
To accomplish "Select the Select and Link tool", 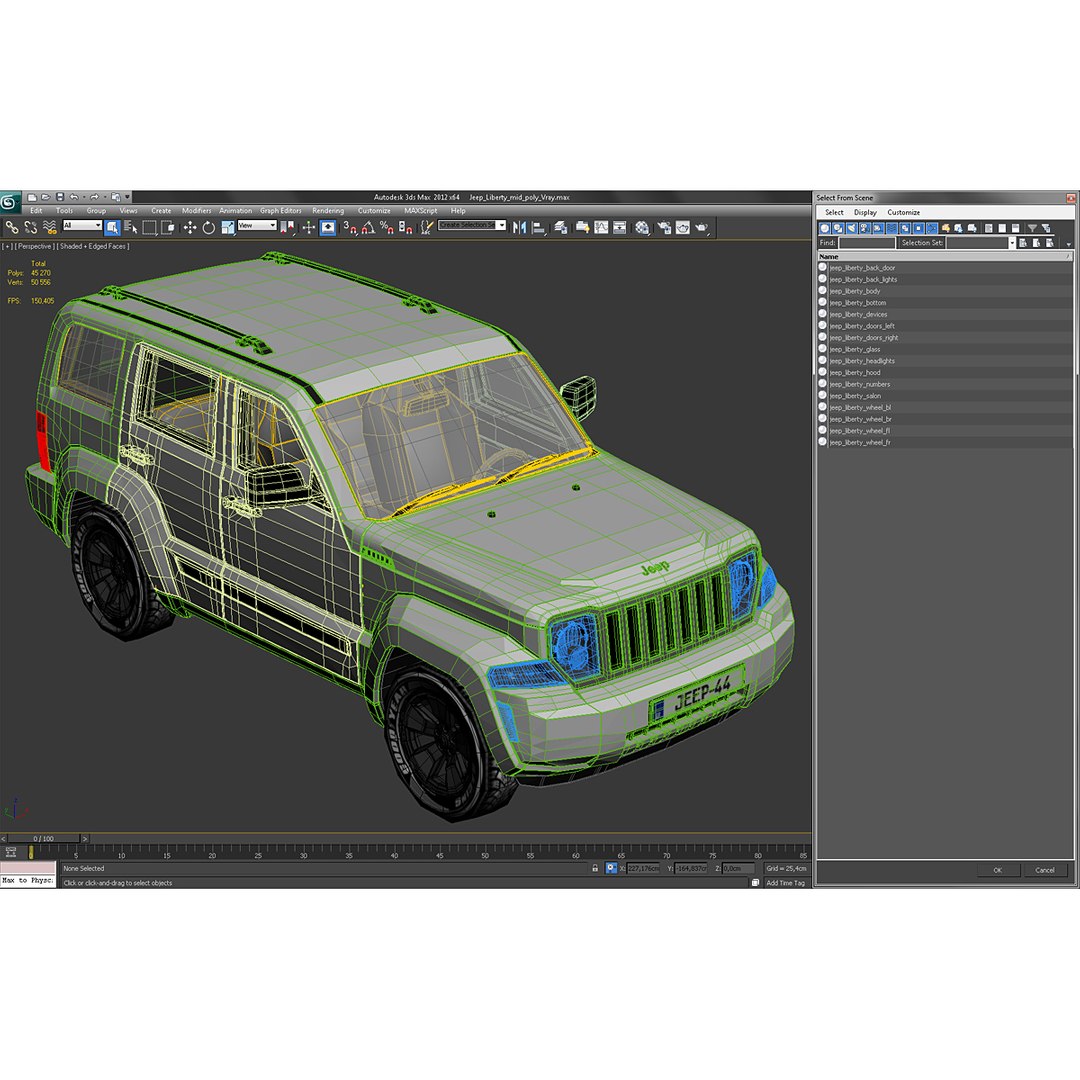I will tap(12, 227).
